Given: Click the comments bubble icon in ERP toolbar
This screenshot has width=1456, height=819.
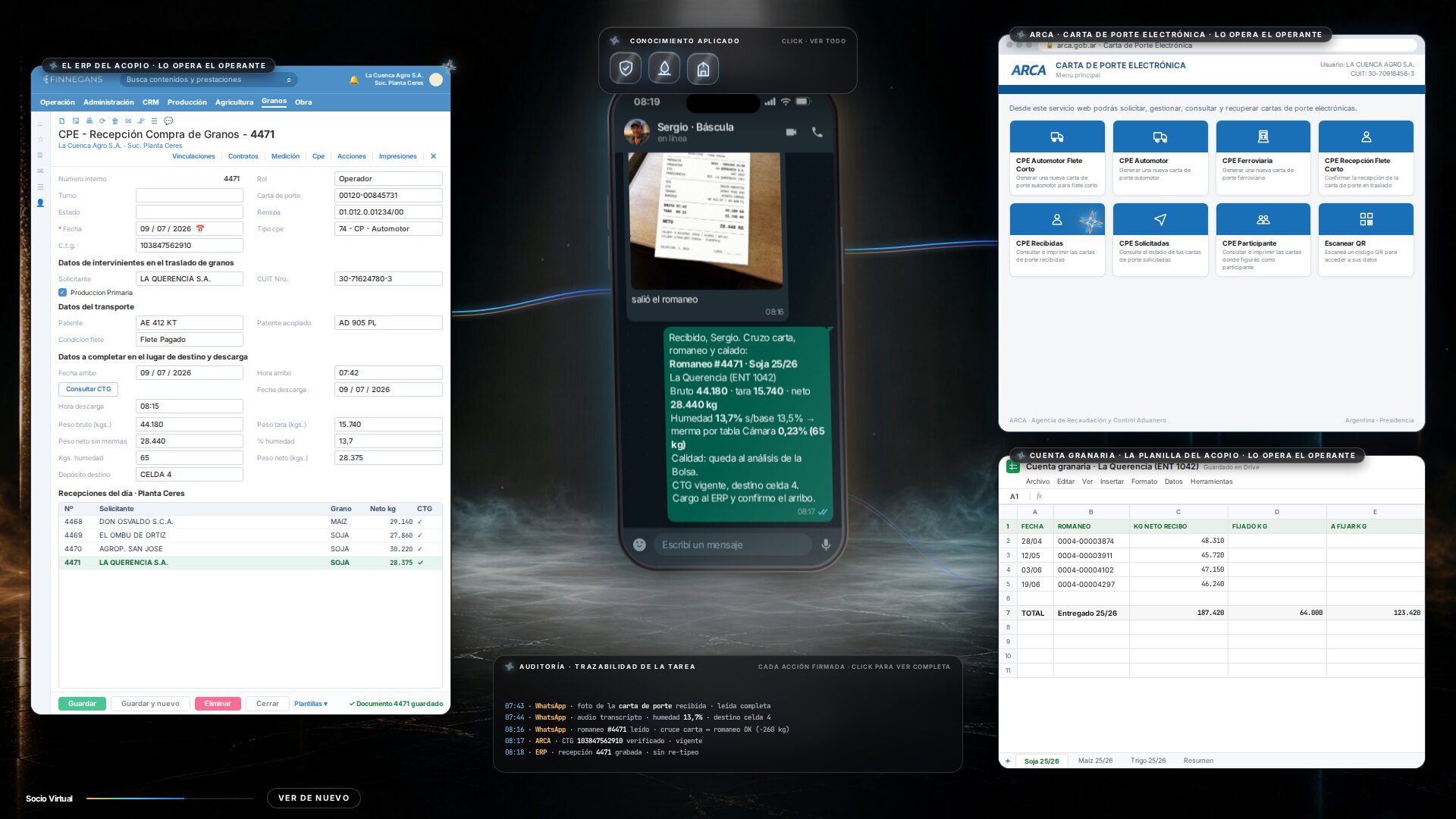Looking at the screenshot, I should click(x=168, y=121).
